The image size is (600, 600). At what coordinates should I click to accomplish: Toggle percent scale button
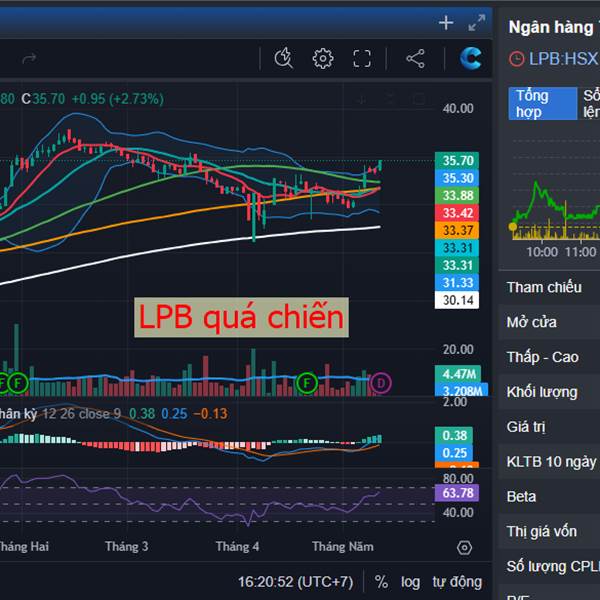(381, 582)
